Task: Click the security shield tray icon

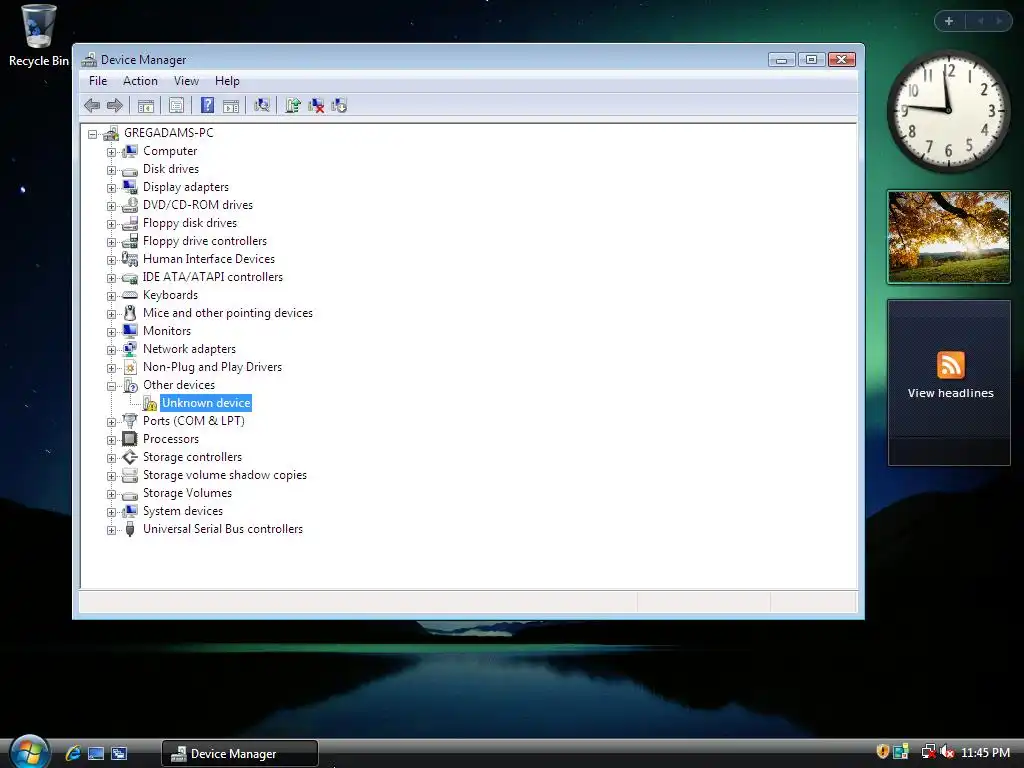Action: click(x=882, y=752)
